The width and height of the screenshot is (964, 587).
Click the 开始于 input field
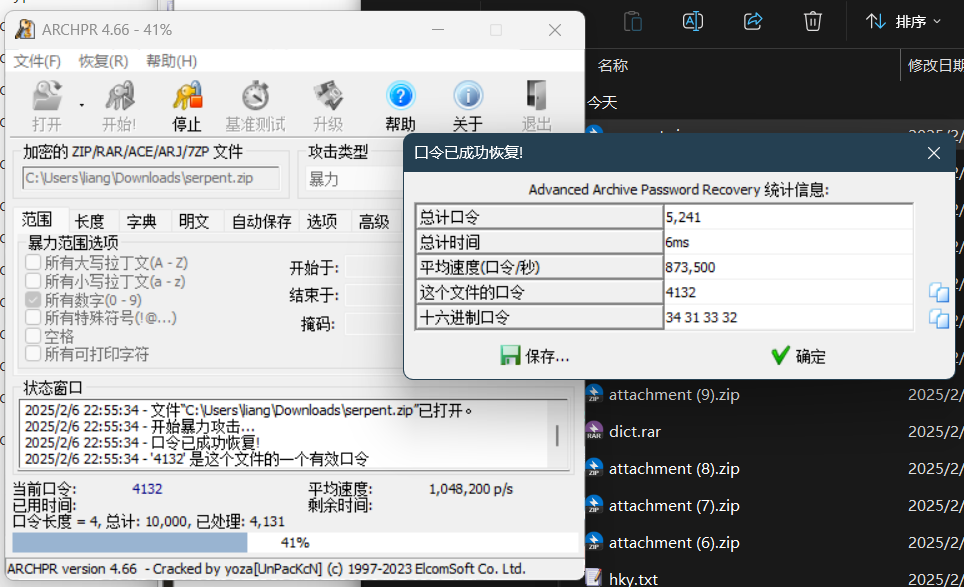tap(374, 267)
